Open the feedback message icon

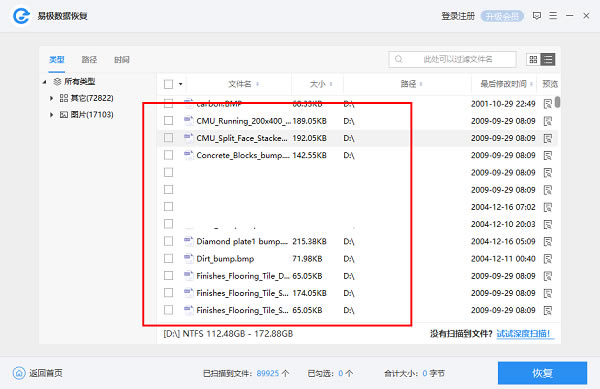tap(536, 16)
